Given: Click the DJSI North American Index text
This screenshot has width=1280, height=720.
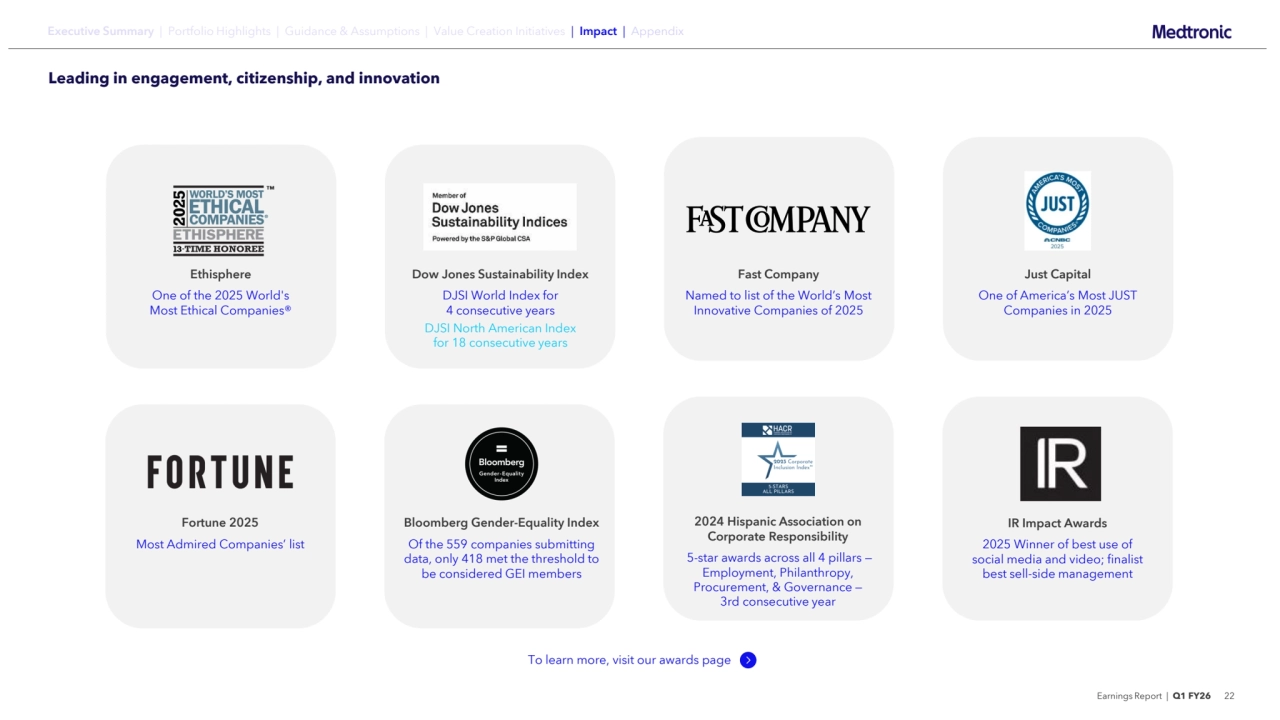Looking at the screenshot, I should [x=500, y=335].
